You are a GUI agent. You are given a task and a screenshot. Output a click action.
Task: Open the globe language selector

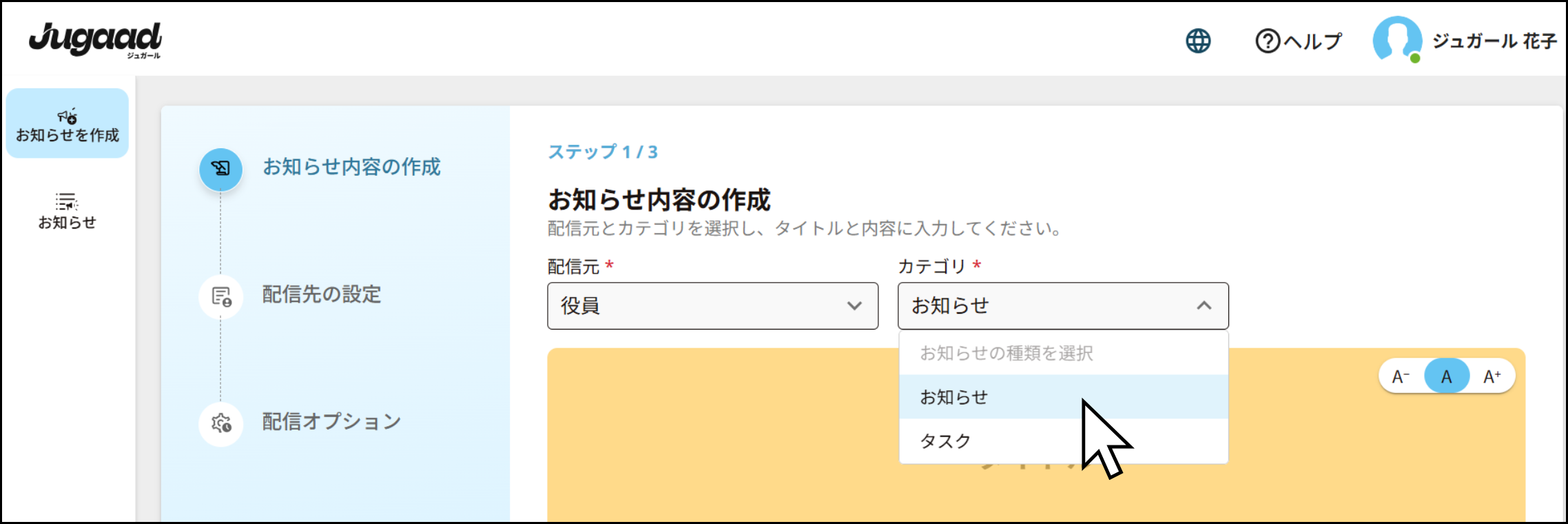1198,41
